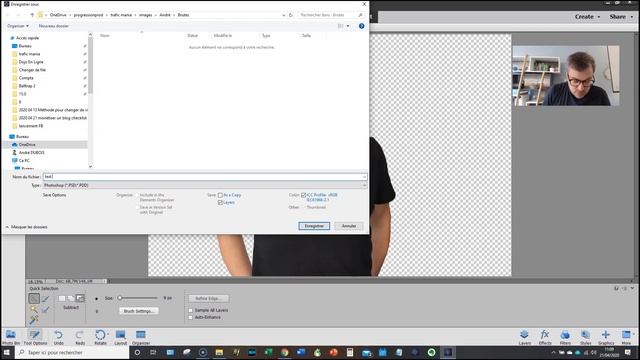Open the Photo Bin panel
Image resolution: width=640 pixels, height=360 pixels.
pyautogui.click(x=11, y=337)
